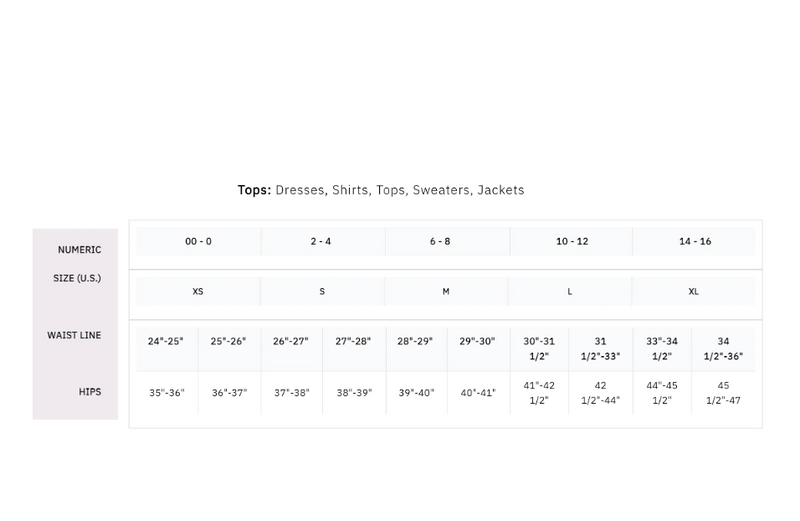Click the 38"-39" hips measurement cell
Image resolution: width=800 pixels, height=521 pixels.
pos(353,393)
